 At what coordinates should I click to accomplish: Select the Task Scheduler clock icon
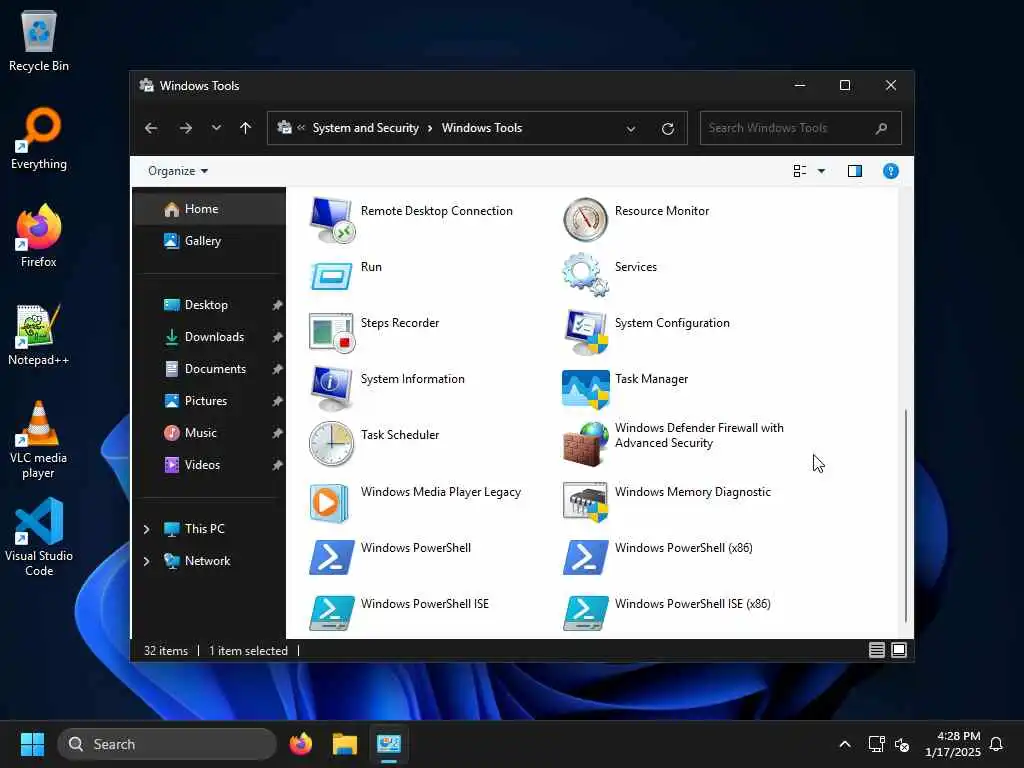click(x=332, y=444)
